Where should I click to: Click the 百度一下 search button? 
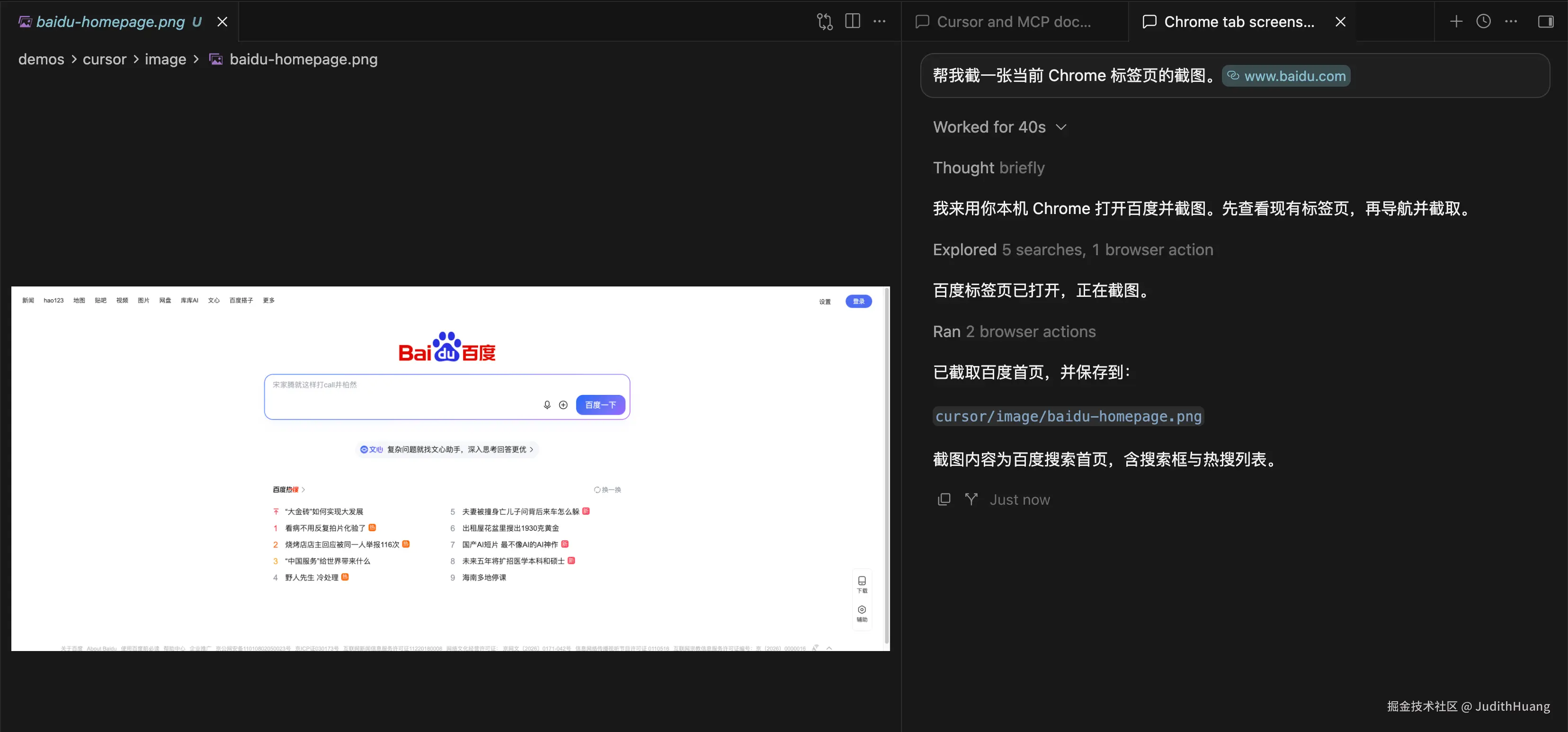point(600,405)
